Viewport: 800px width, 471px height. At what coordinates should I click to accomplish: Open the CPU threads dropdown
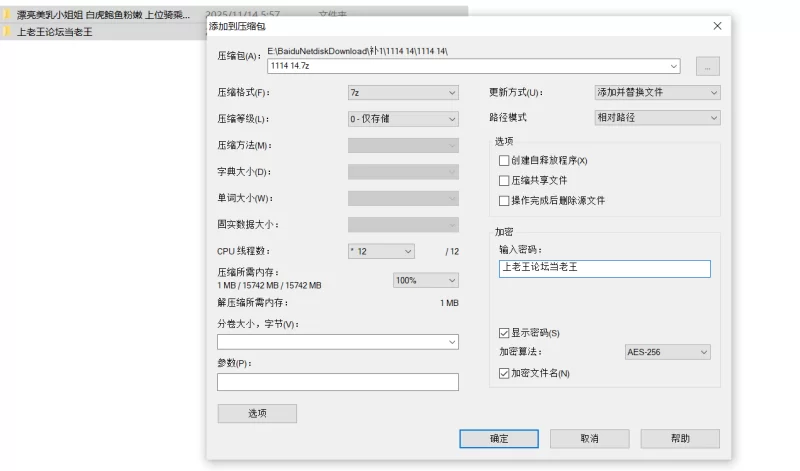point(381,251)
